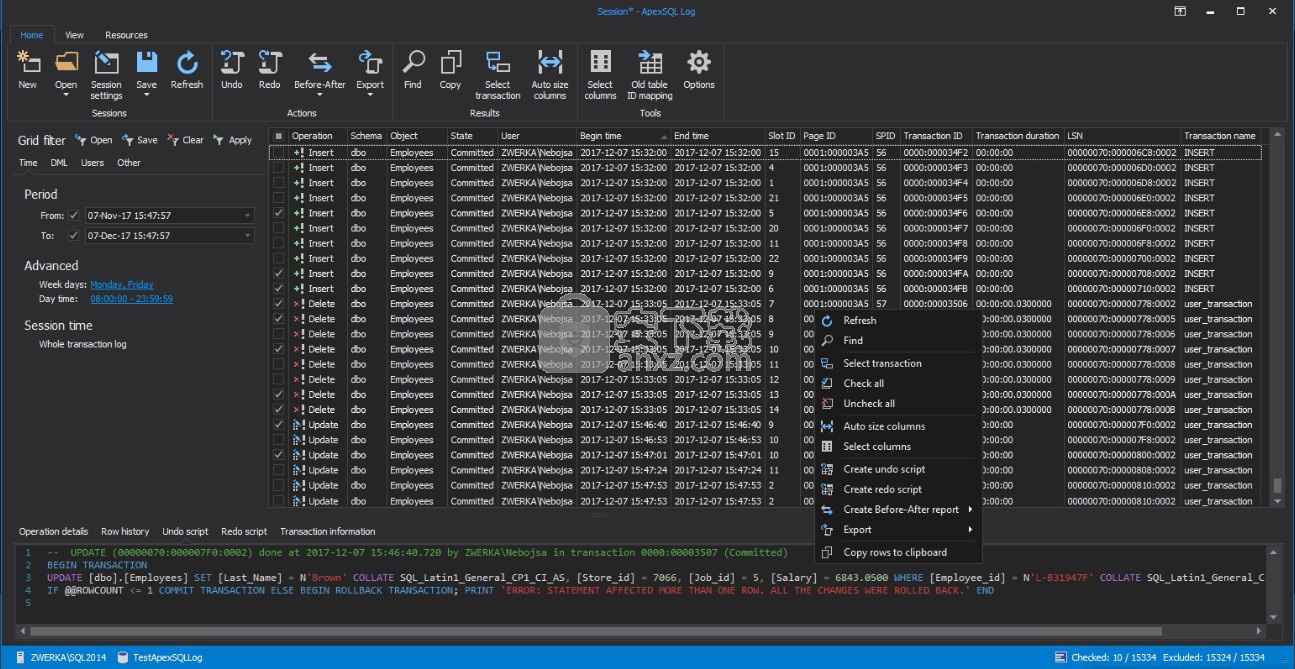Switch to the Resources ribbon tab
Viewport: 1295px width, 669px height.
pyautogui.click(x=126, y=35)
